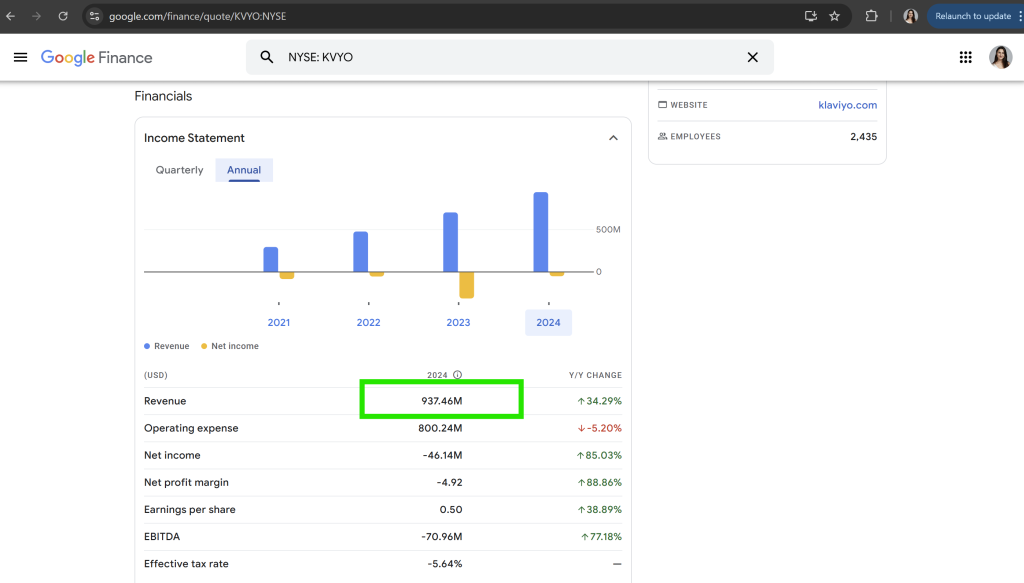Select the 2022 year on chart
This screenshot has height=583, width=1024.
click(368, 322)
